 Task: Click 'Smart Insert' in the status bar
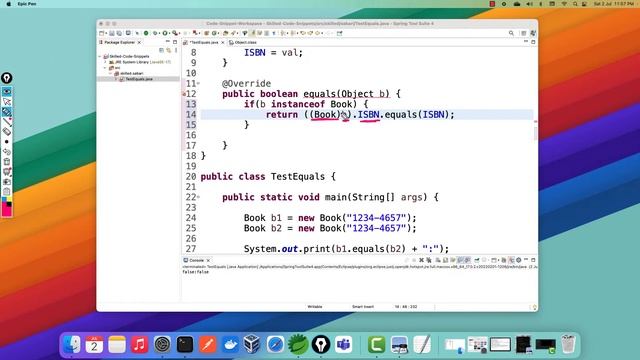(363, 307)
